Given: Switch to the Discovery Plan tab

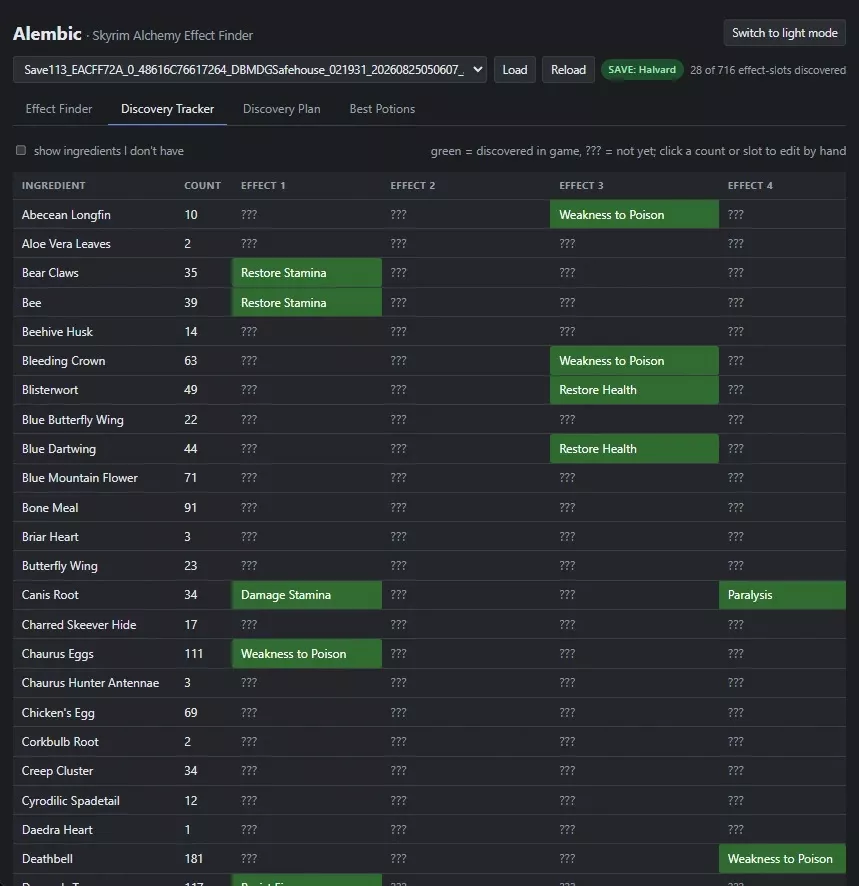Looking at the screenshot, I should [281, 108].
